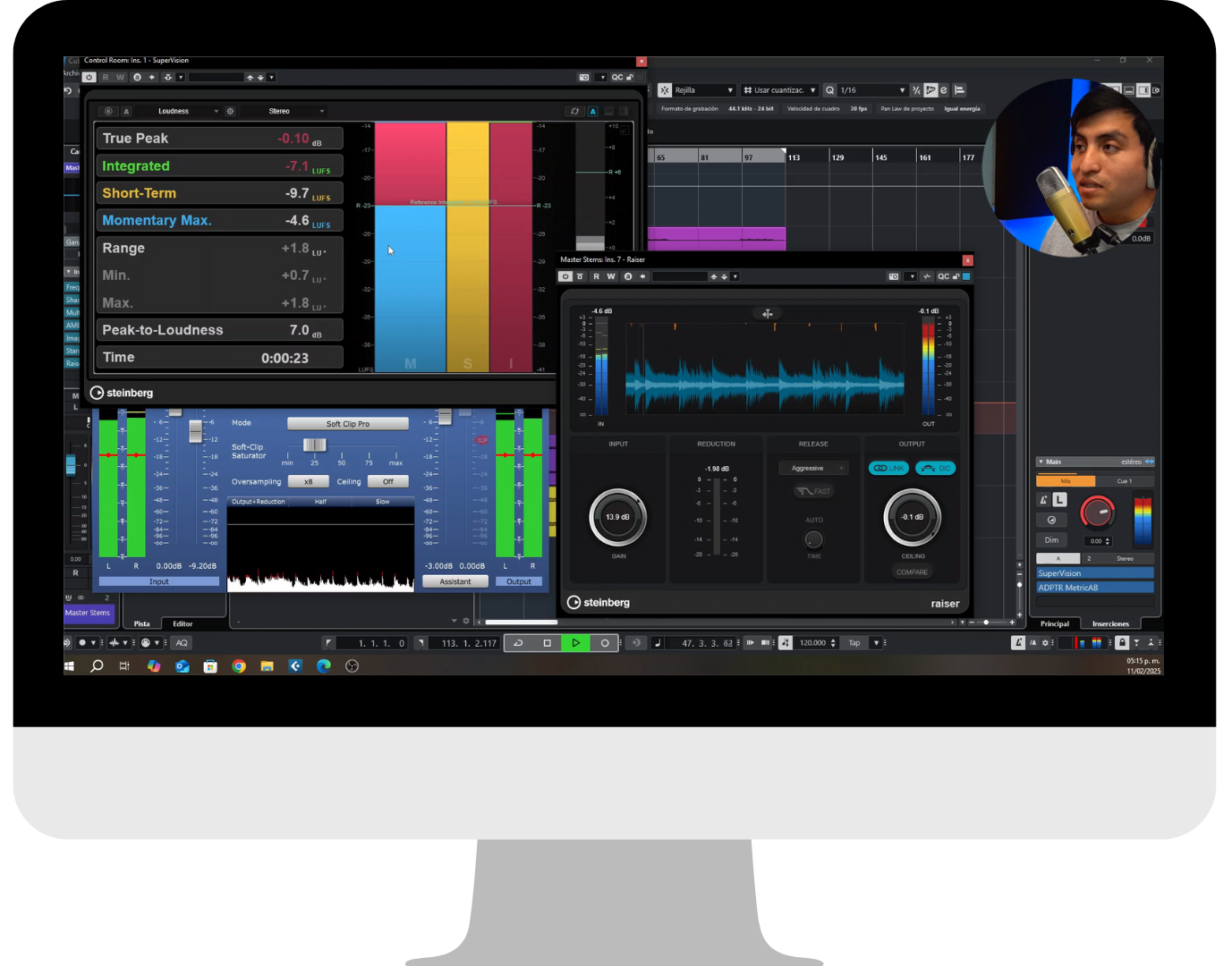Open the Rejilla snap type dropdown
This screenshot has height=966, width=1232.
point(703,90)
